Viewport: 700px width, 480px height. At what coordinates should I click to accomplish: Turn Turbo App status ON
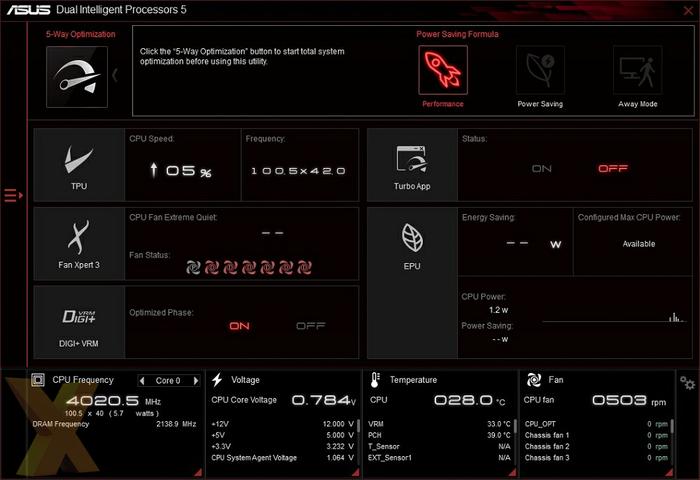542,169
